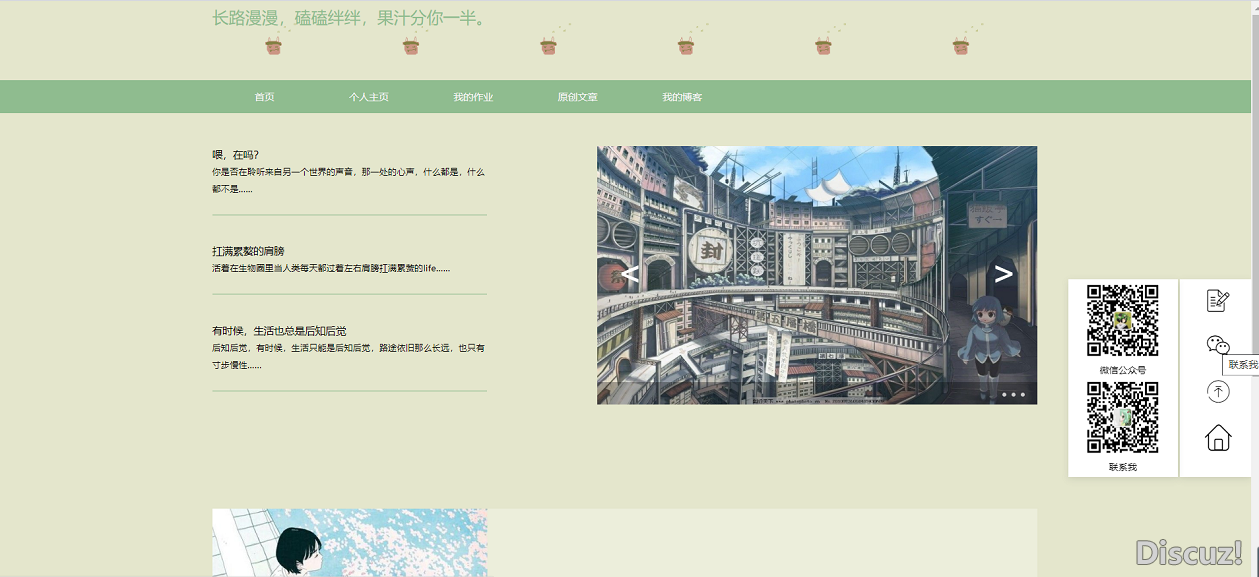Viewport: 1259px width, 577px height.
Task: Open the 首页 navigation item
Action: click(264, 97)
